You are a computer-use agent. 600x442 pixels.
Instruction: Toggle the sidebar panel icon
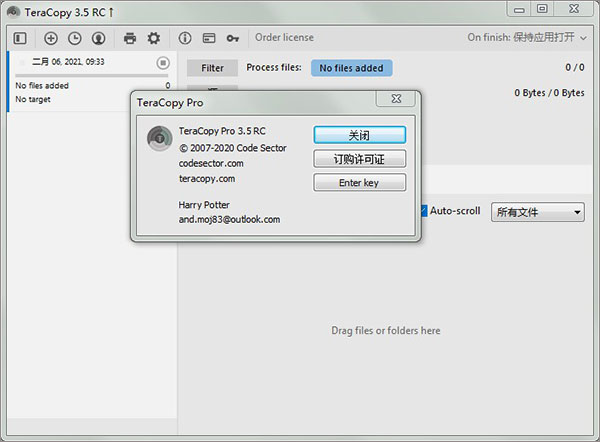tap(20, 38)
